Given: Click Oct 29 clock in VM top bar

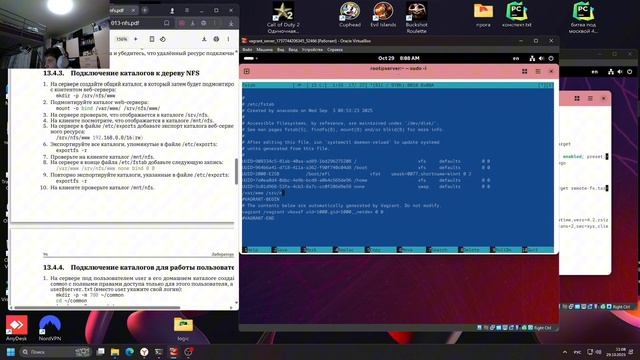Looking at the screenshot, I should point(399,58).
